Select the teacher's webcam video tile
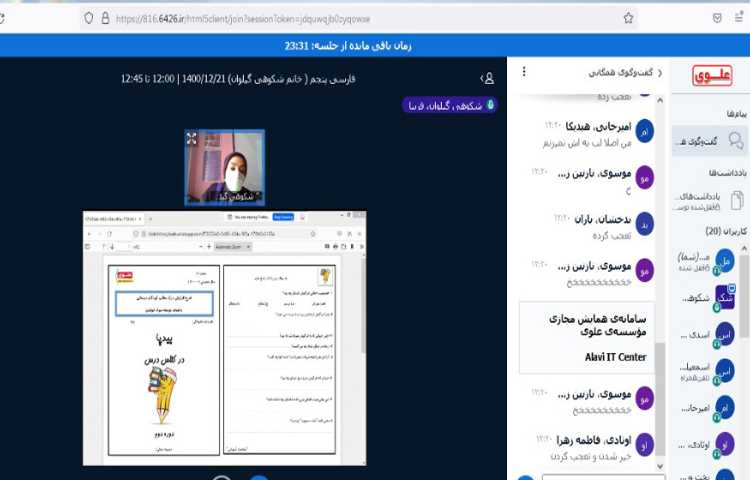 point(224,167)
